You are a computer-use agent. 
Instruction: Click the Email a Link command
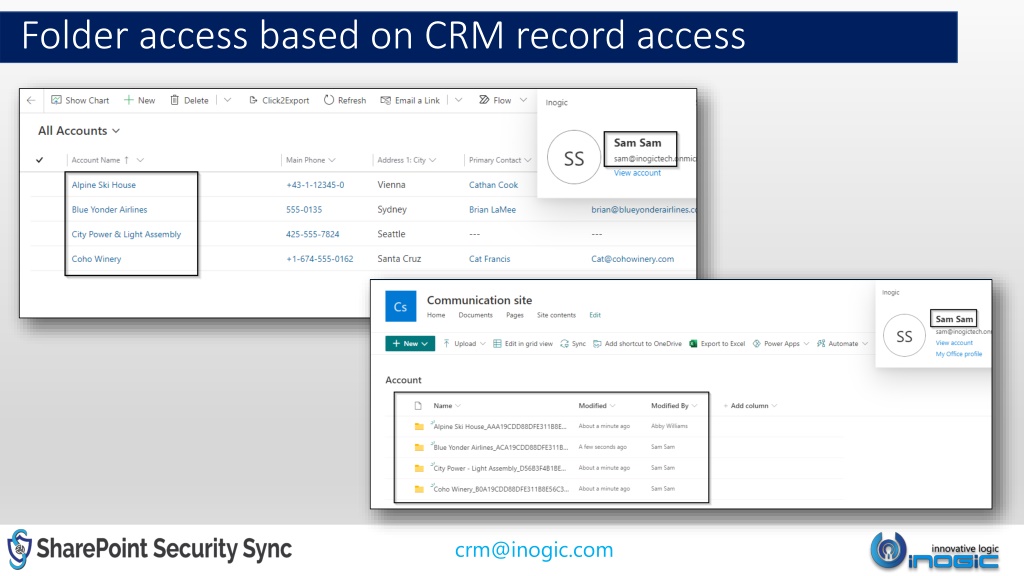tap(410, 100)
